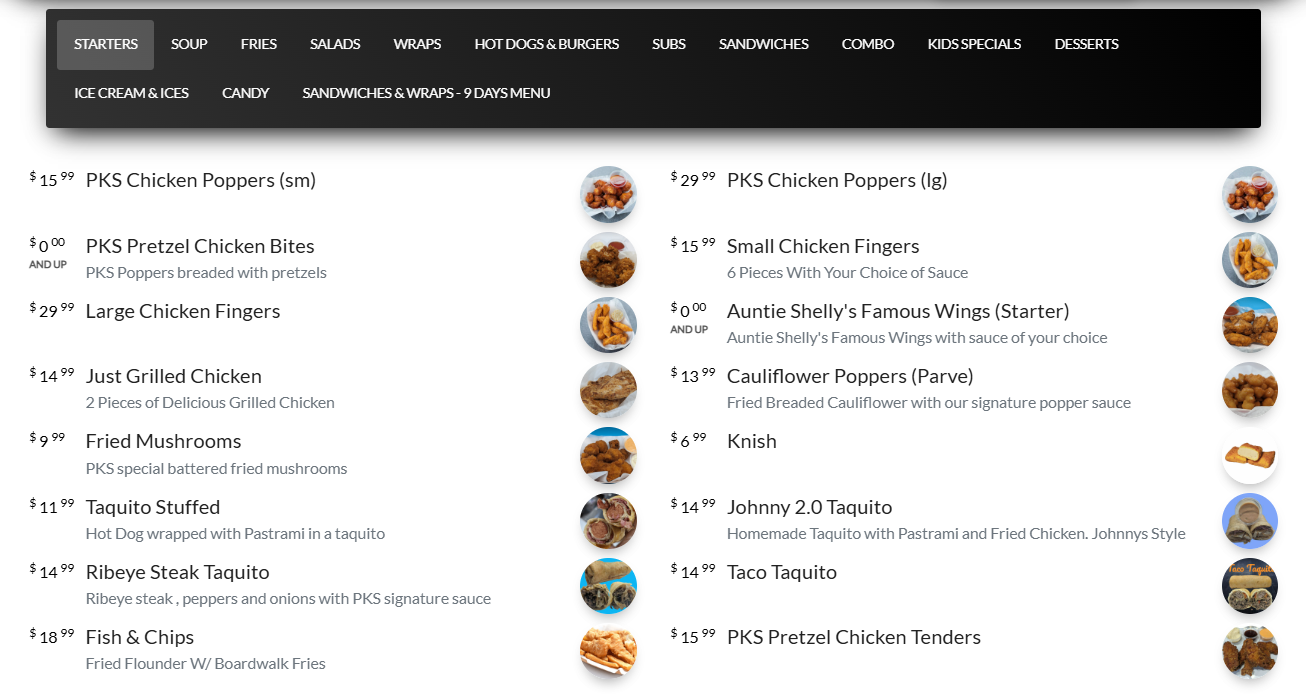Select the Ribeye Steak Taquito listing
The height and width of the screenshot is (697, 1306).
177,572
